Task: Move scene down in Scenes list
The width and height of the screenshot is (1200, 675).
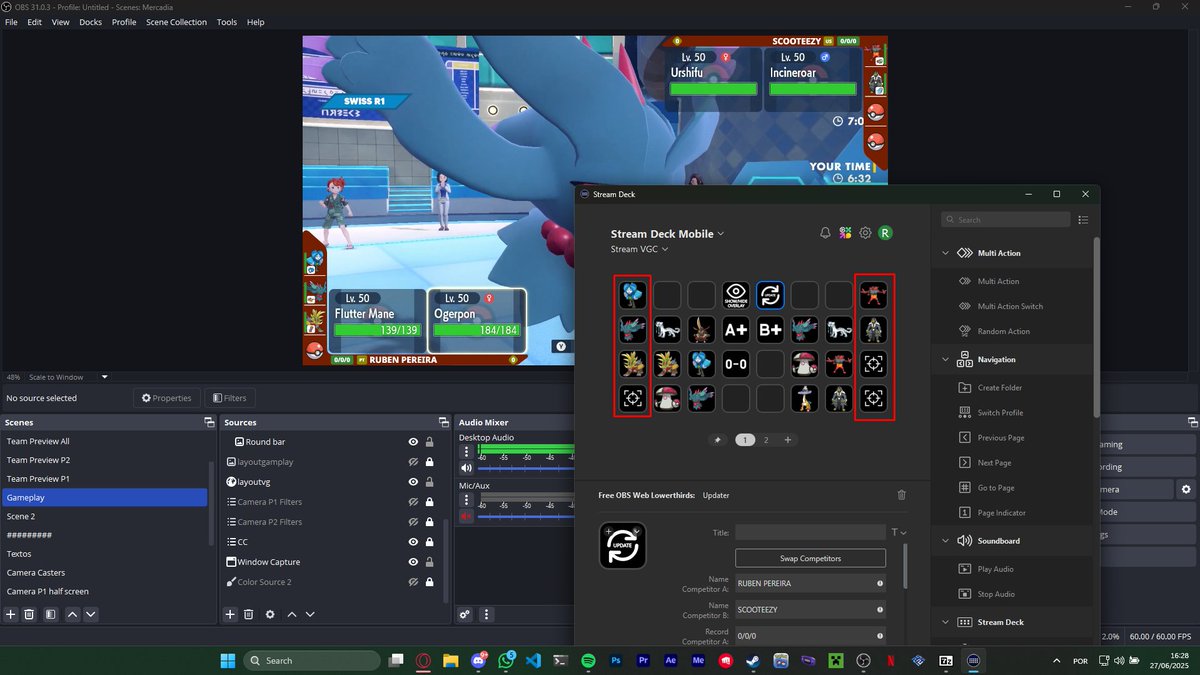Action: tap(91, 614)
